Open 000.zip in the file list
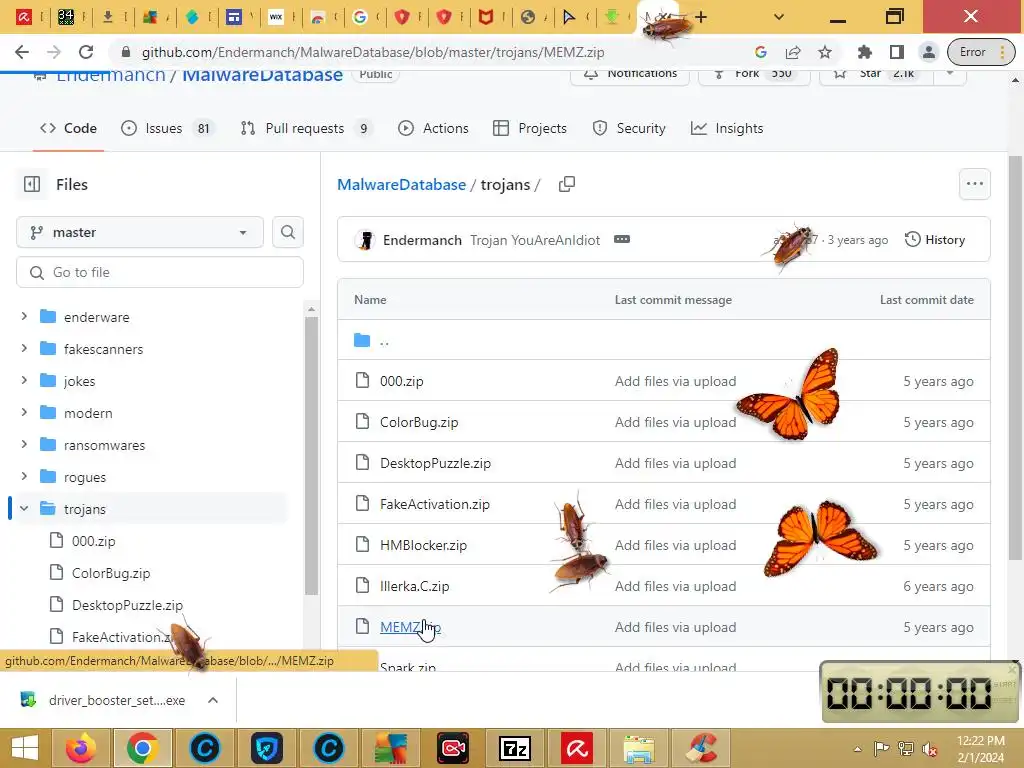 pyautogui.click(x=402, y=381)
